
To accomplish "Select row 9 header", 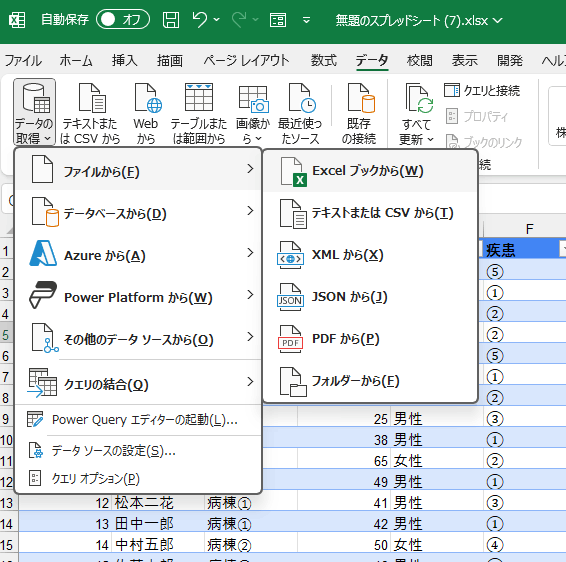I will tap(6, 419).
